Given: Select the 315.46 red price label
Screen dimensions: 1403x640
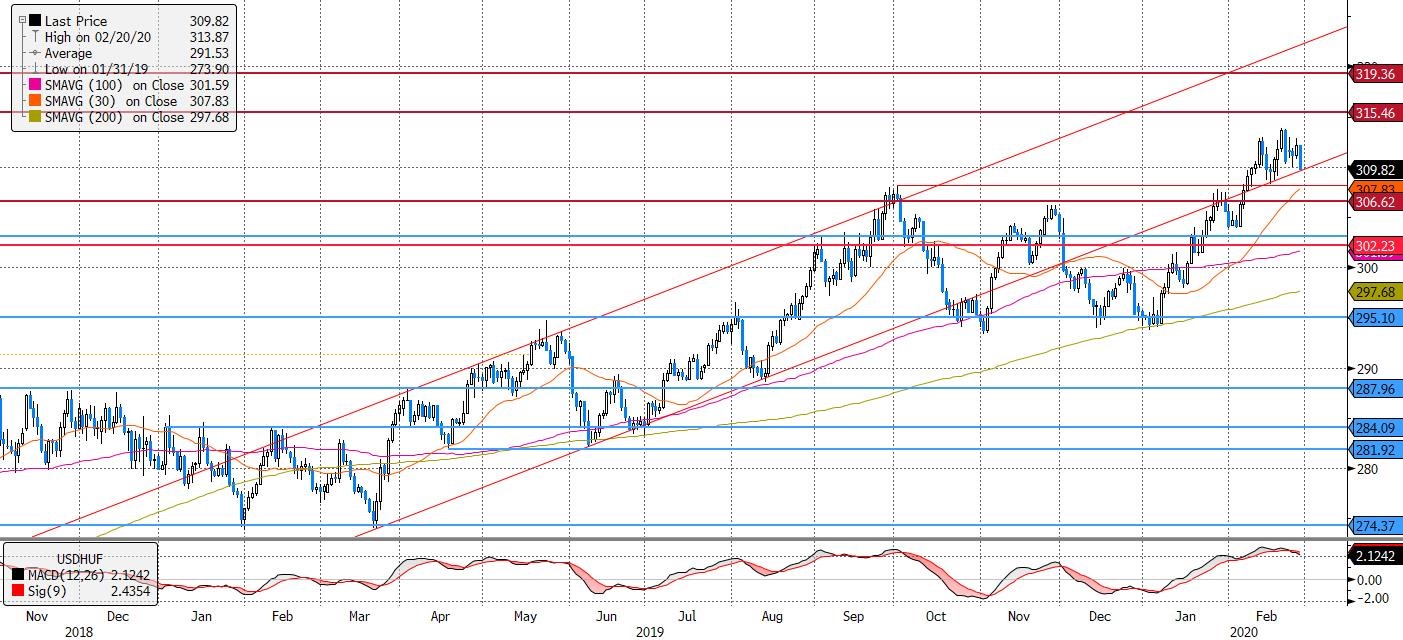Looking at the screenshot, I should click(x=1375, y=114).
